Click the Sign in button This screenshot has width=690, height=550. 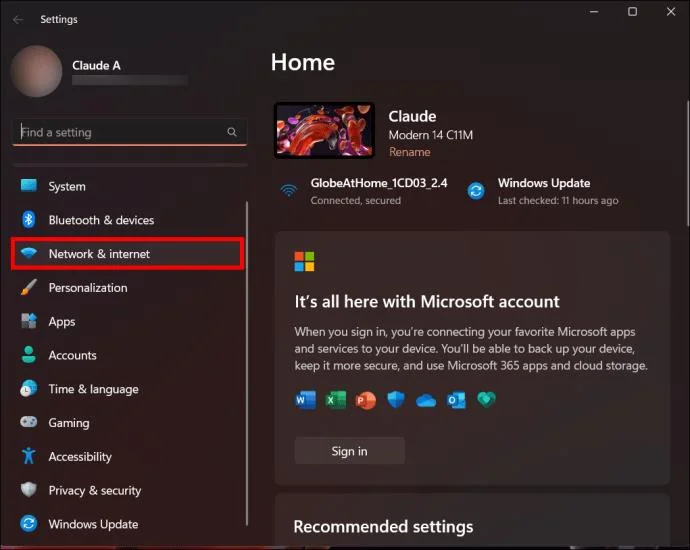pyautogui.click(x=349, y=451)
